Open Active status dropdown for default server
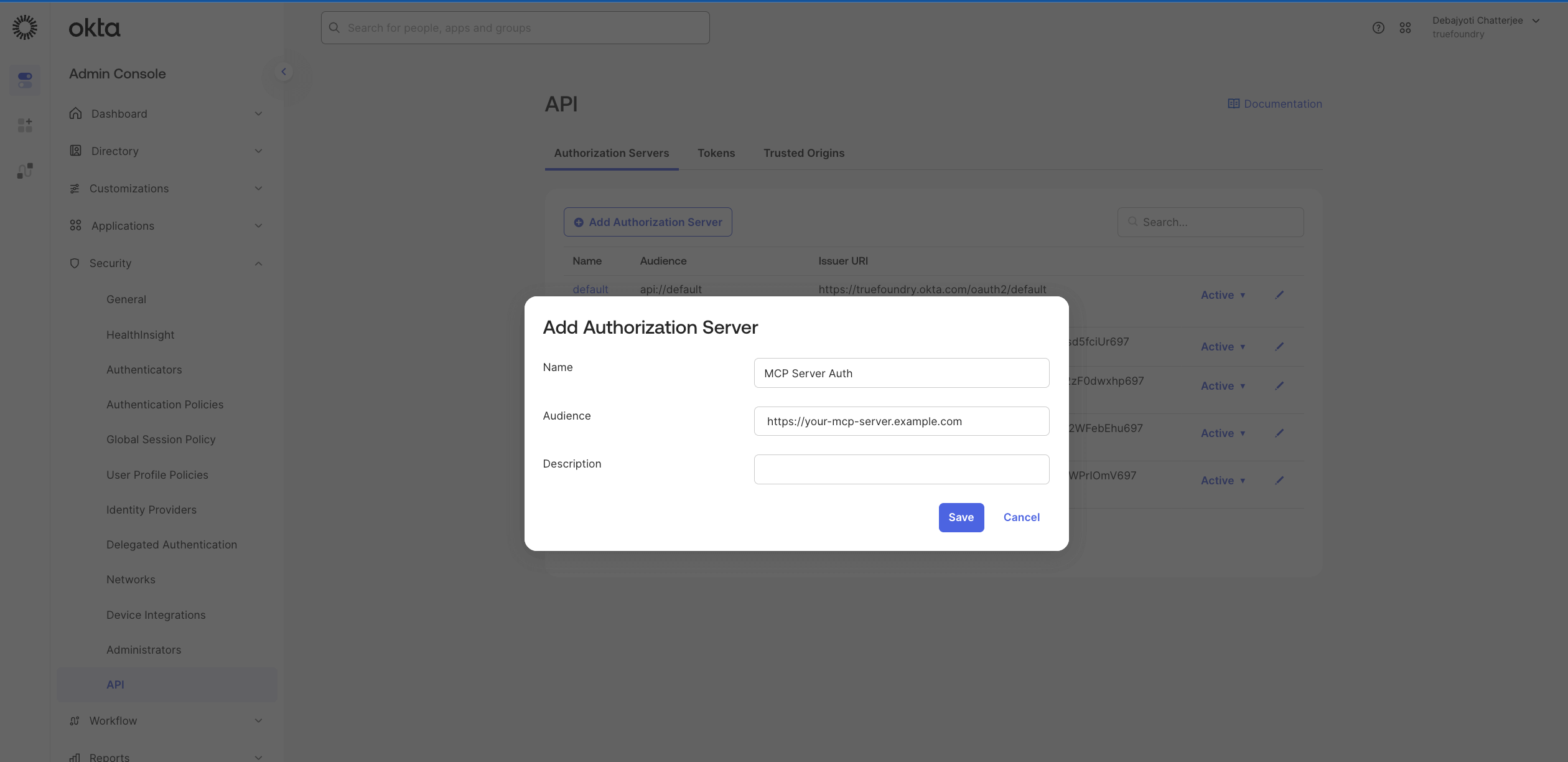 (1223, 295)
